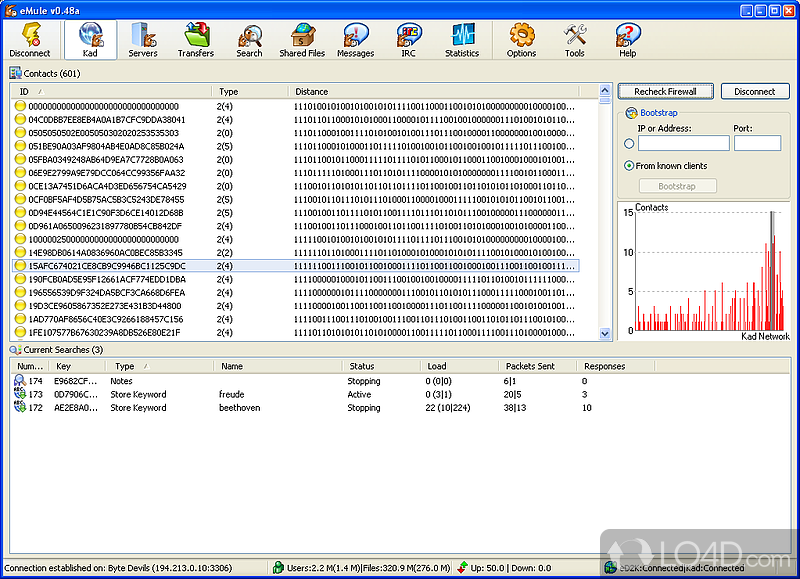800x579 pixels.
Task: Open Help from the toolbar
Action: [x=628, y=40]
